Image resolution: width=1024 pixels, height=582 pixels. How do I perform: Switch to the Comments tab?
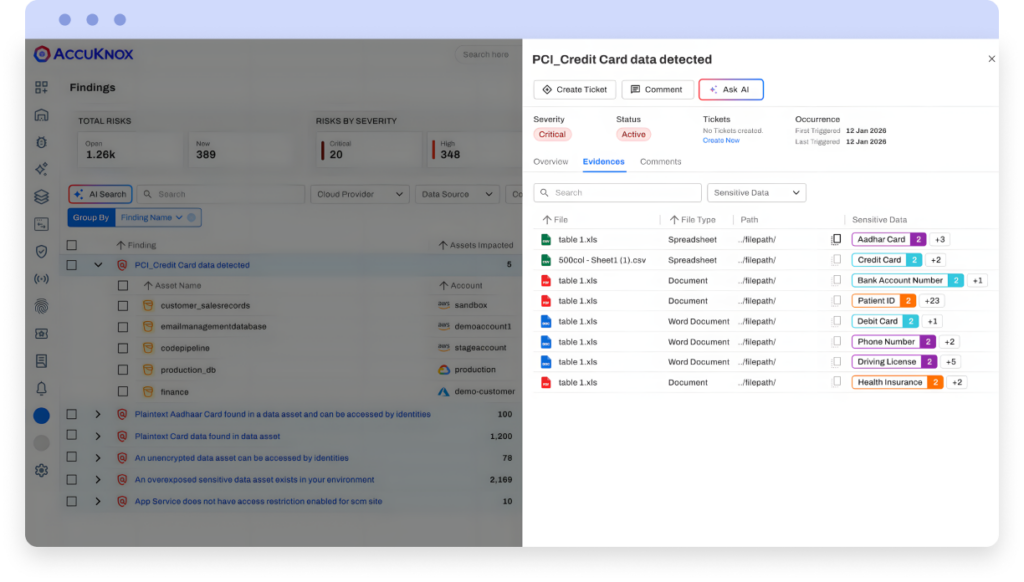pos(660,162)
